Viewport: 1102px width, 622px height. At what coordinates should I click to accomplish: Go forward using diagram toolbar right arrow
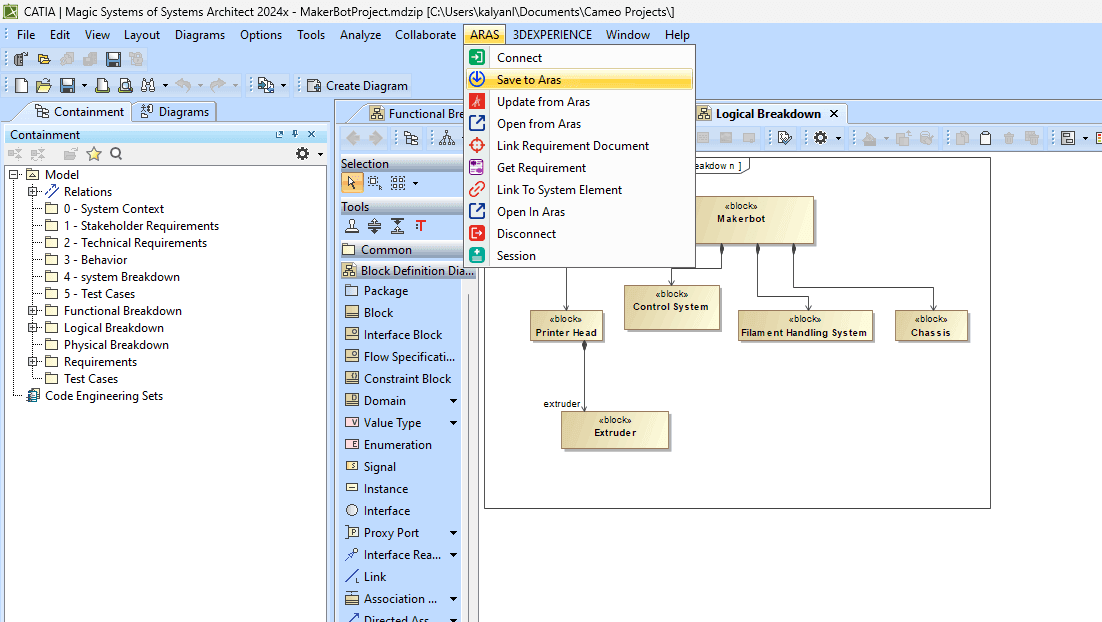point(376,138)
